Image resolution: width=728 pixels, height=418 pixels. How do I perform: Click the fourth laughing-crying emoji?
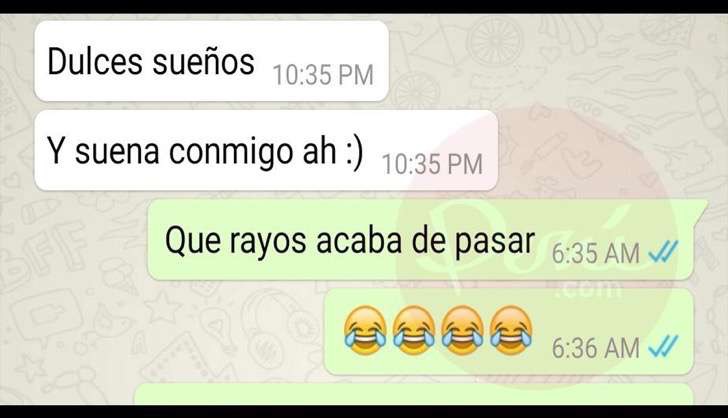point(511,330)
